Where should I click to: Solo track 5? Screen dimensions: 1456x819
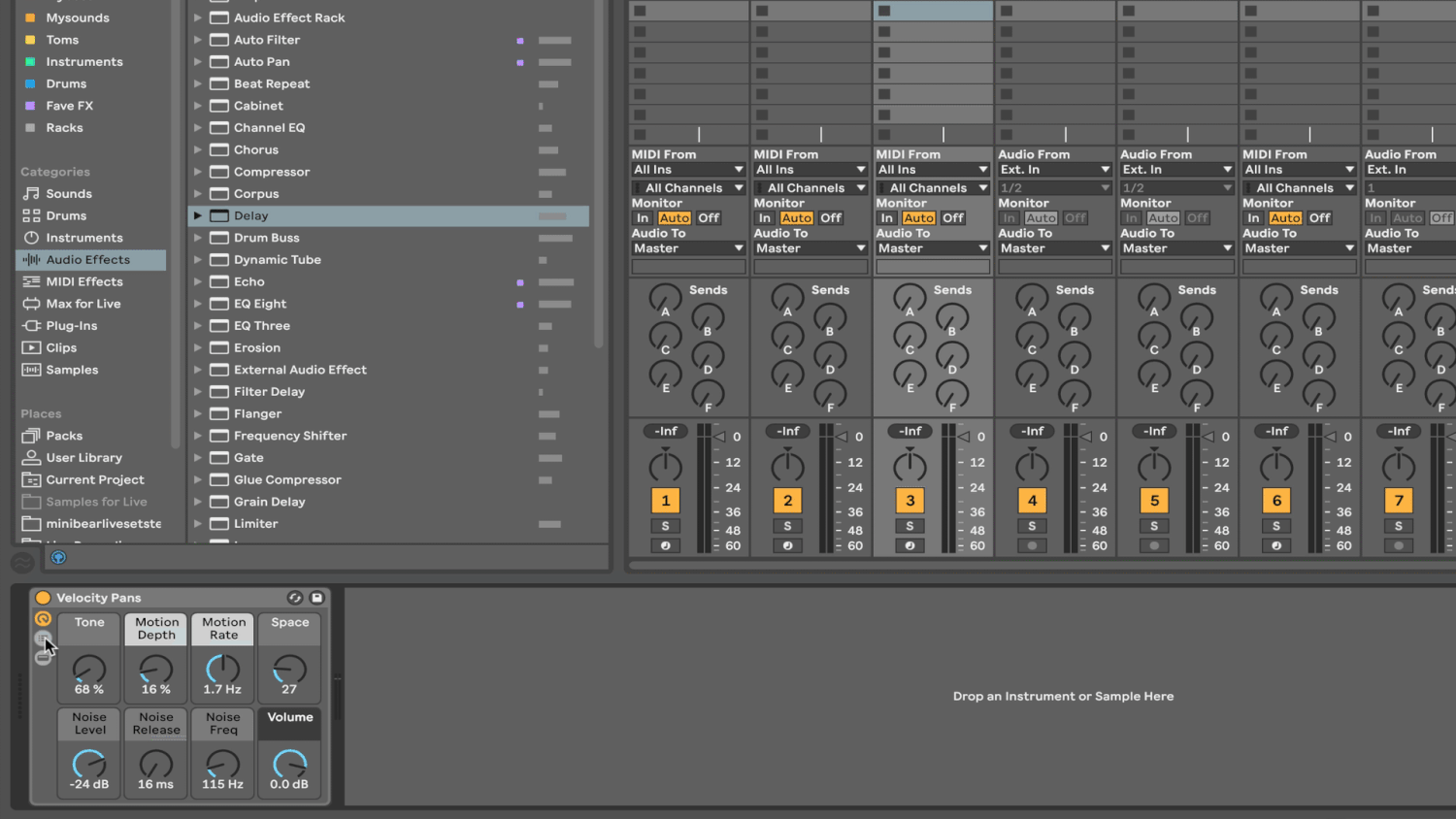click(1153, 526)
